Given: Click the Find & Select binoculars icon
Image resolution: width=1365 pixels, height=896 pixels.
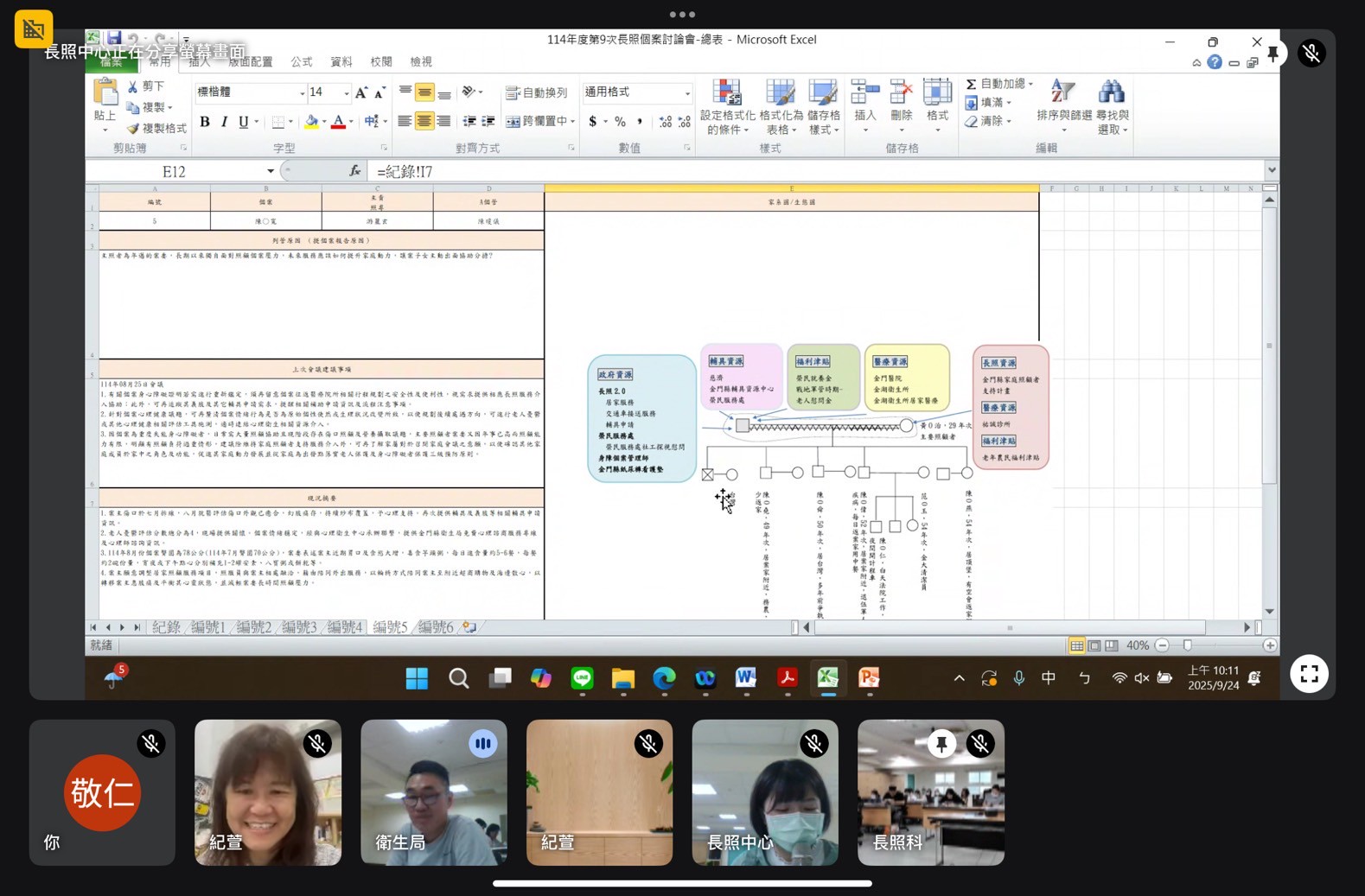Looking at the screenshot, I should [1112, 92].
